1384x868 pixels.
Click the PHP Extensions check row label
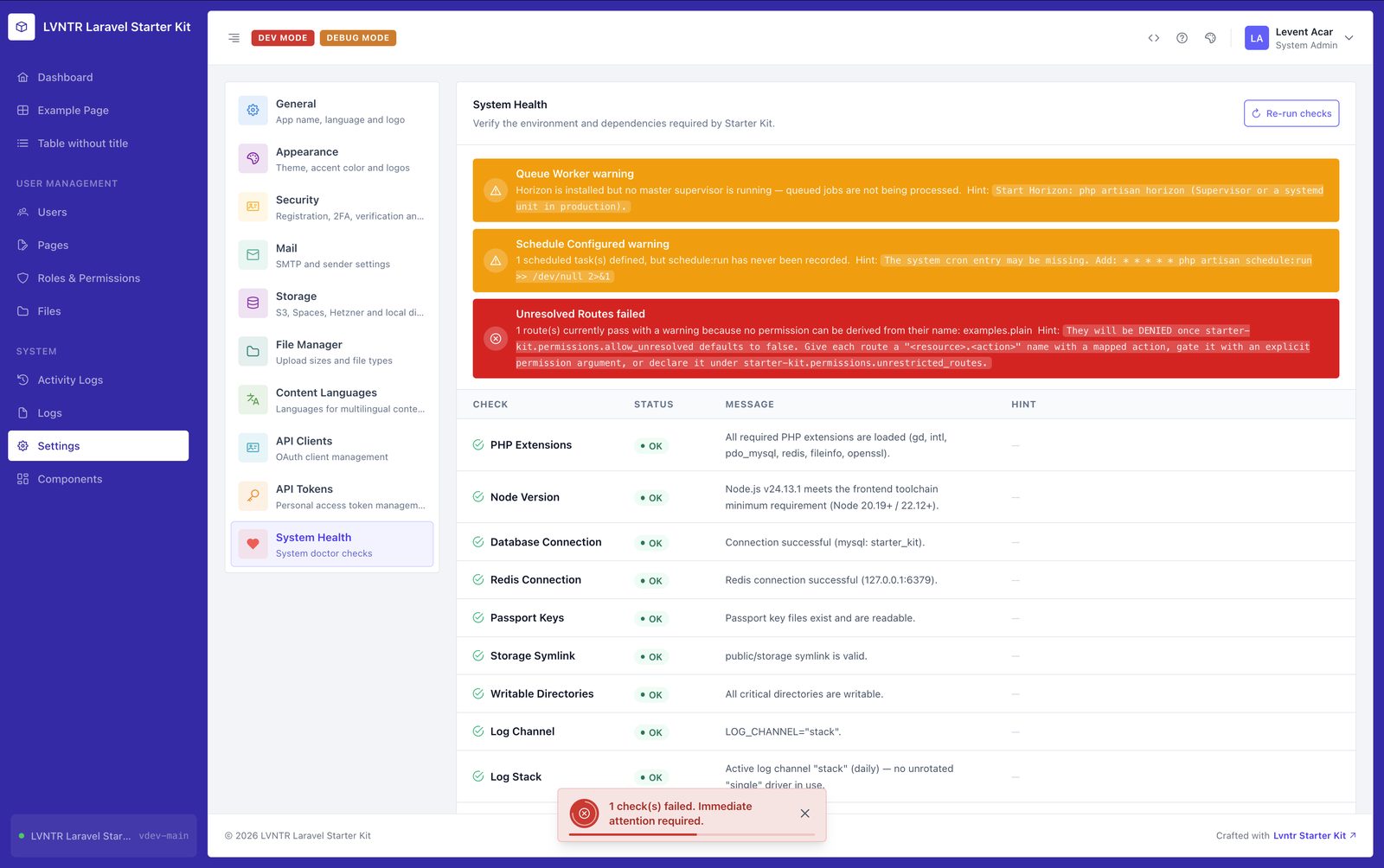tap(531, 445)
